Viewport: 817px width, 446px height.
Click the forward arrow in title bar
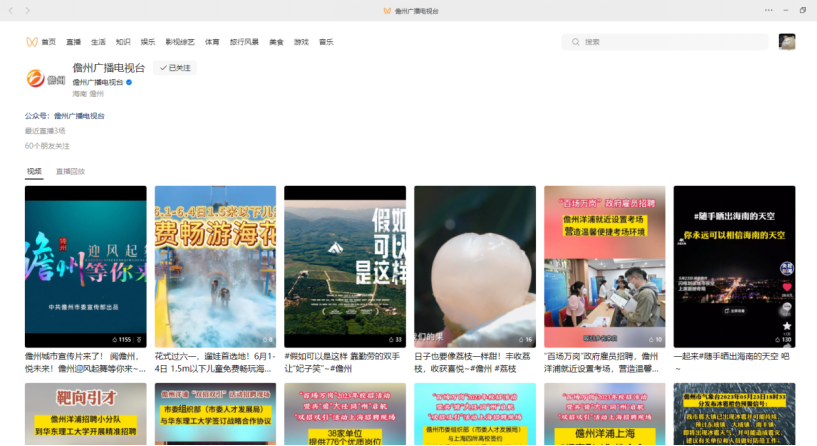tap(28, 10)
